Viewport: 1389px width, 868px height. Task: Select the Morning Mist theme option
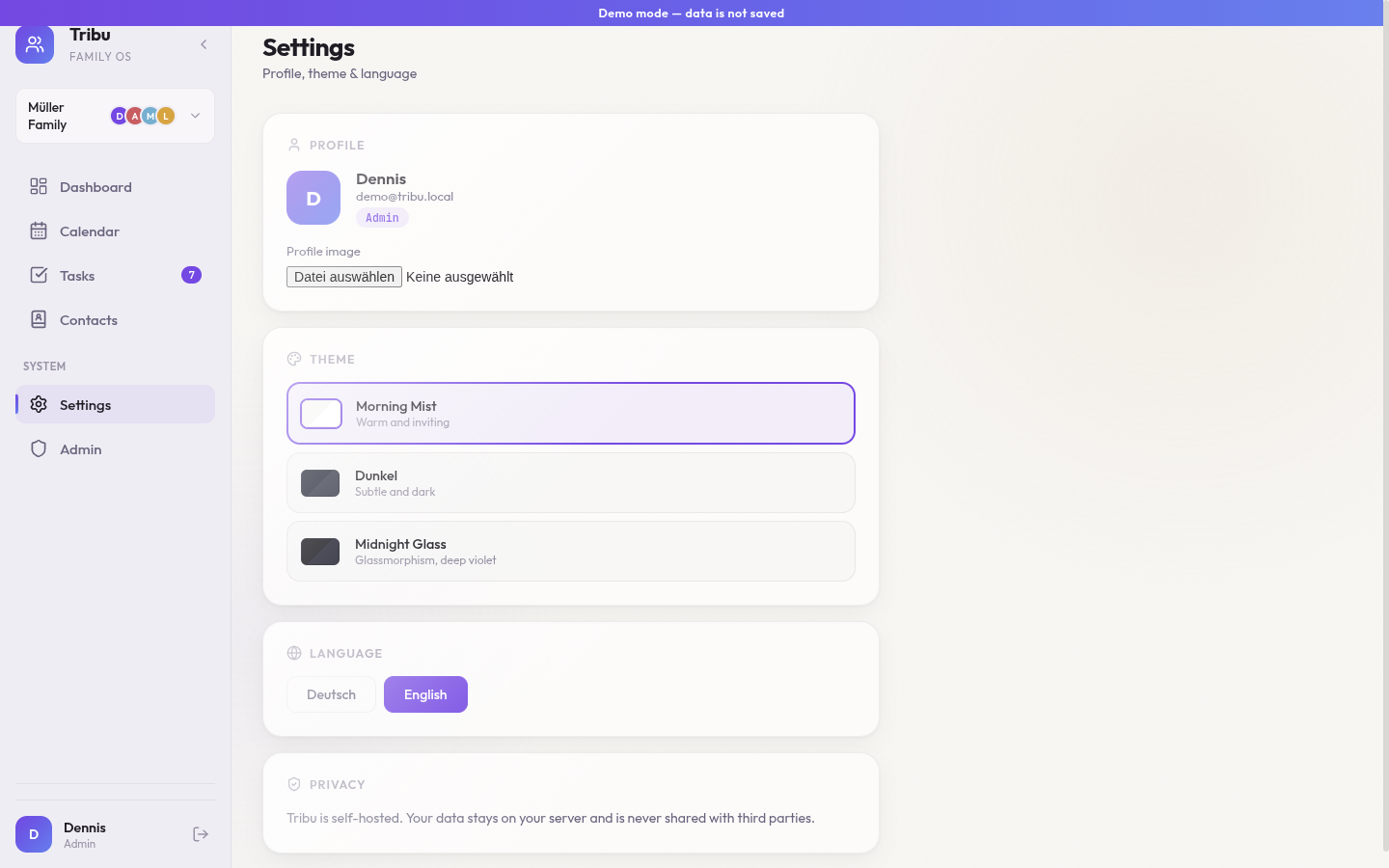[x=571, y=414]
